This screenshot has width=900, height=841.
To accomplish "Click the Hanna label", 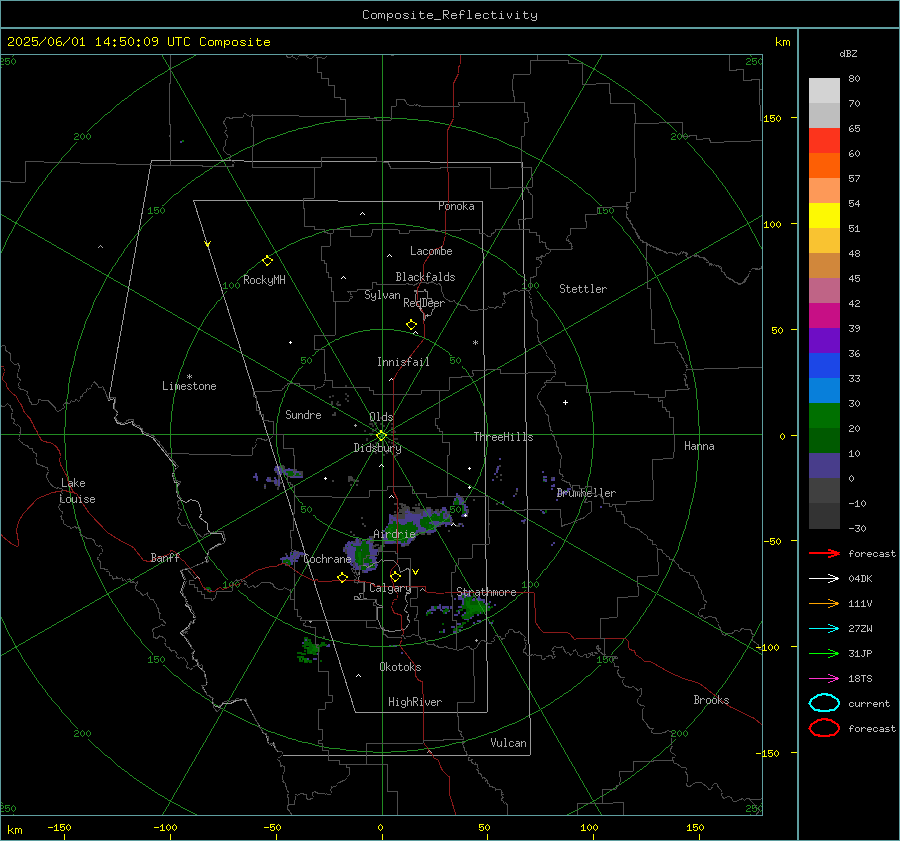I will click(699, 446).
